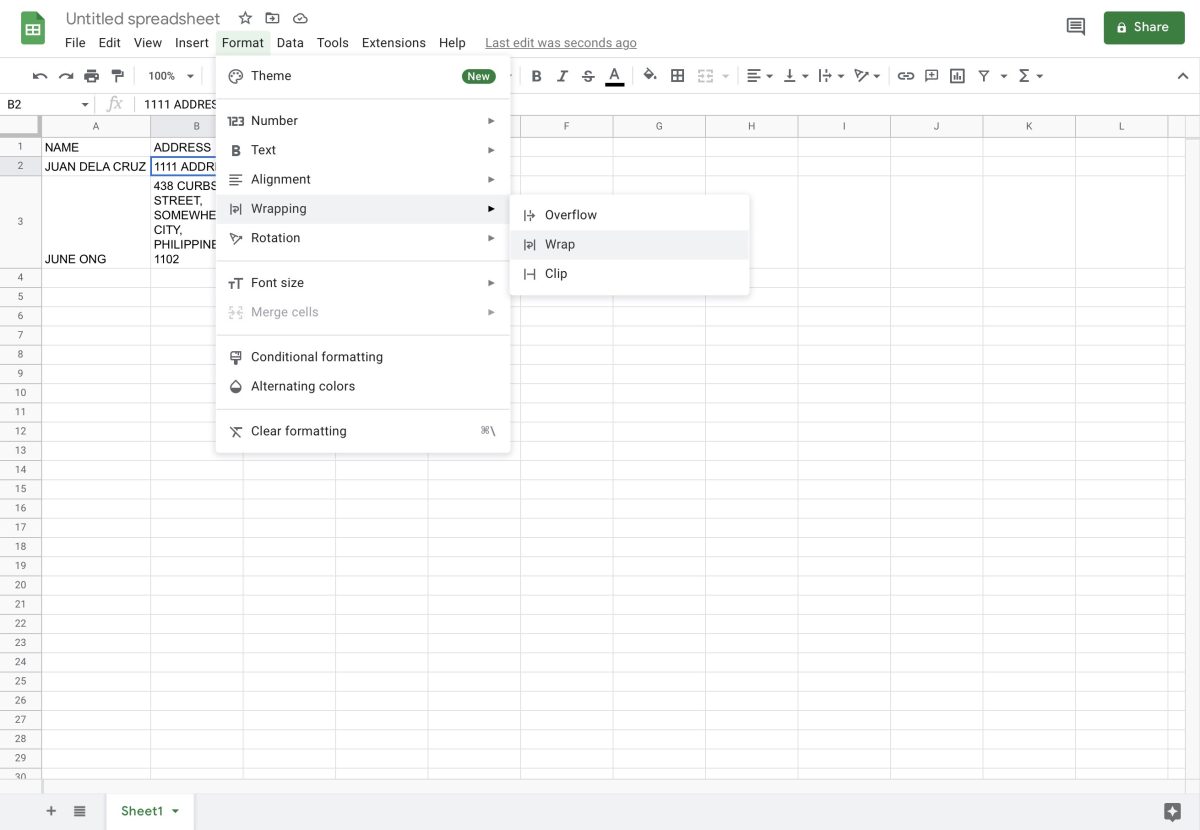Toggle bold formatting in the toolbar
Screen dimensions: 1200x830
point(536,75)
